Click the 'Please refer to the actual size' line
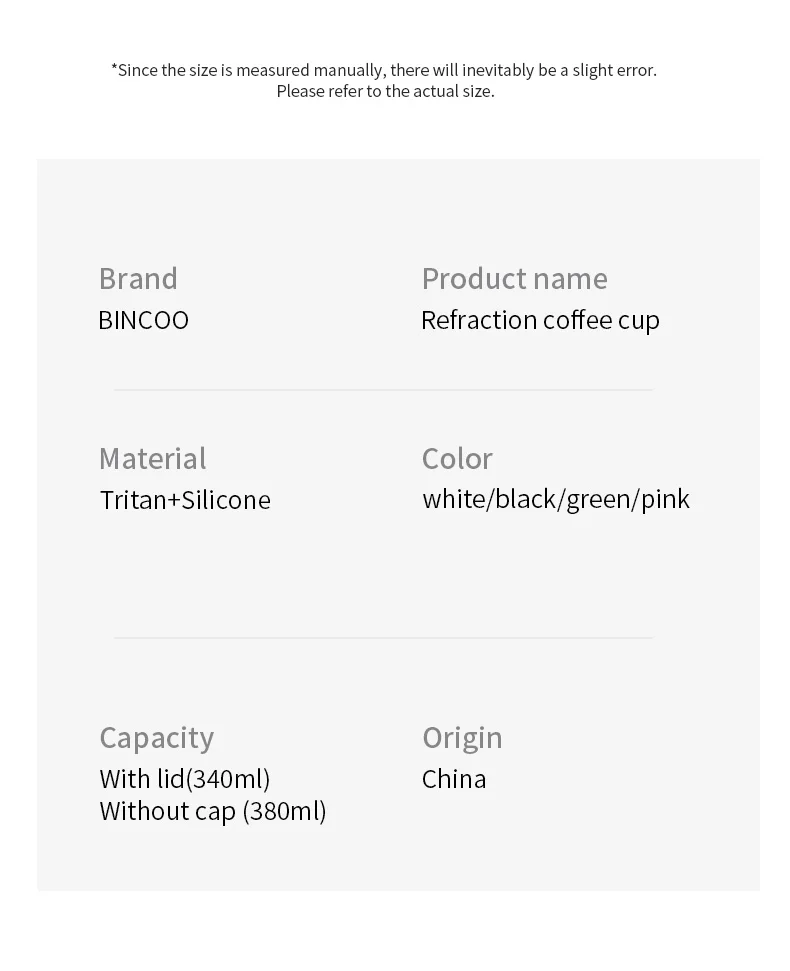The image size is (790, 971). [x=385, y=91]
